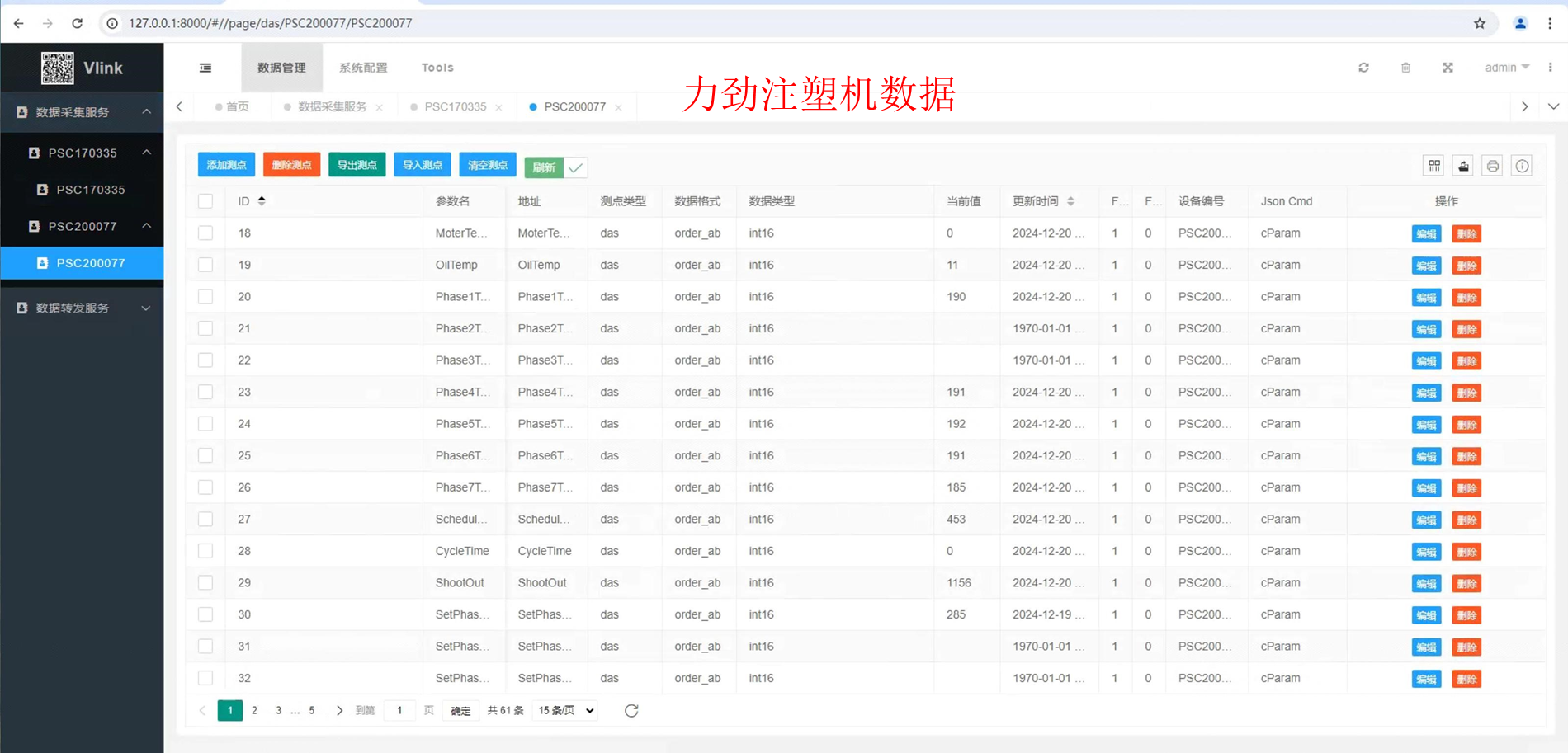Open the more options icon beside admin

(x=1551, y=68)
